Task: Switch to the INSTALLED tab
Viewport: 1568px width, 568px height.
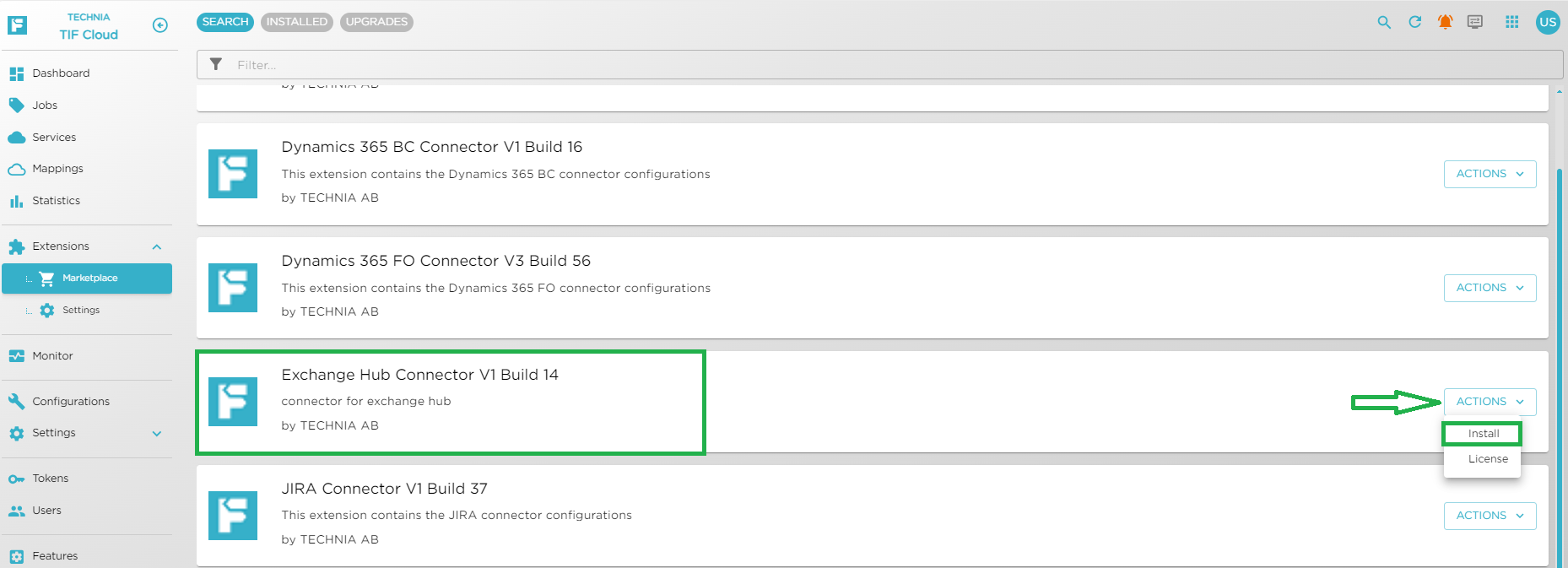Action: 297,22
